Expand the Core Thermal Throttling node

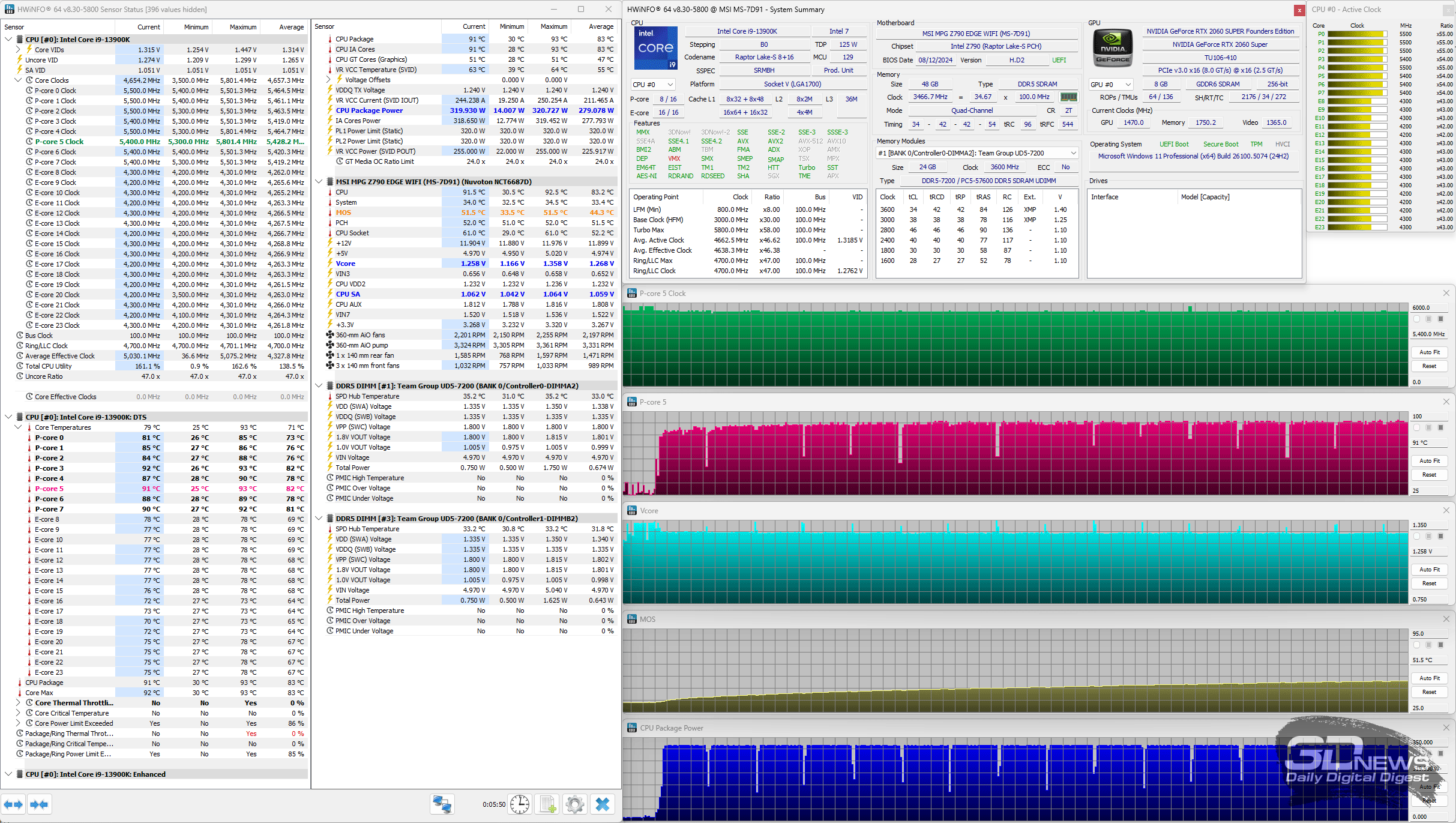(x=19, y=703)
